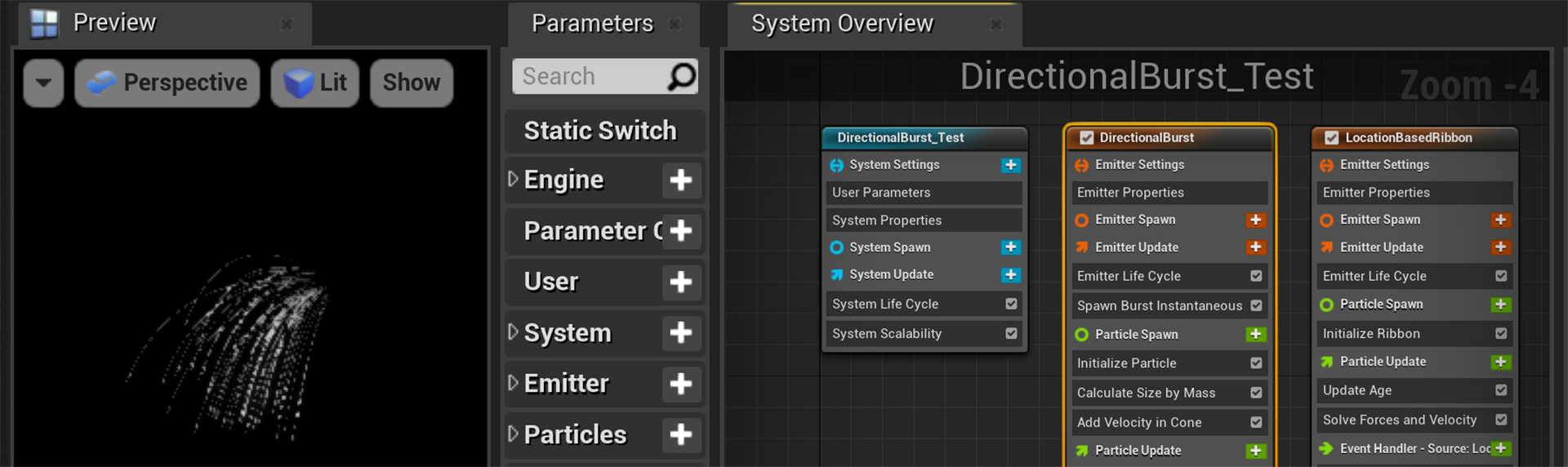The width and height of the screenshot is (1568, 467).
Task: Toggle Update Age checkbox
Action: pyautogui.click(x=1501, y=390)
